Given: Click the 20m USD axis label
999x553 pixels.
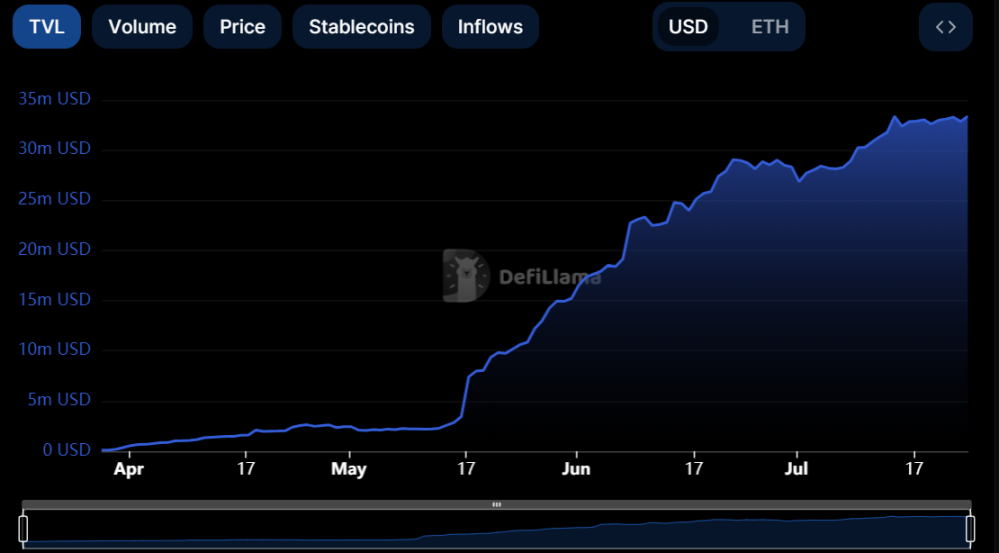Looking at the screenshot, I should point(55,249).
